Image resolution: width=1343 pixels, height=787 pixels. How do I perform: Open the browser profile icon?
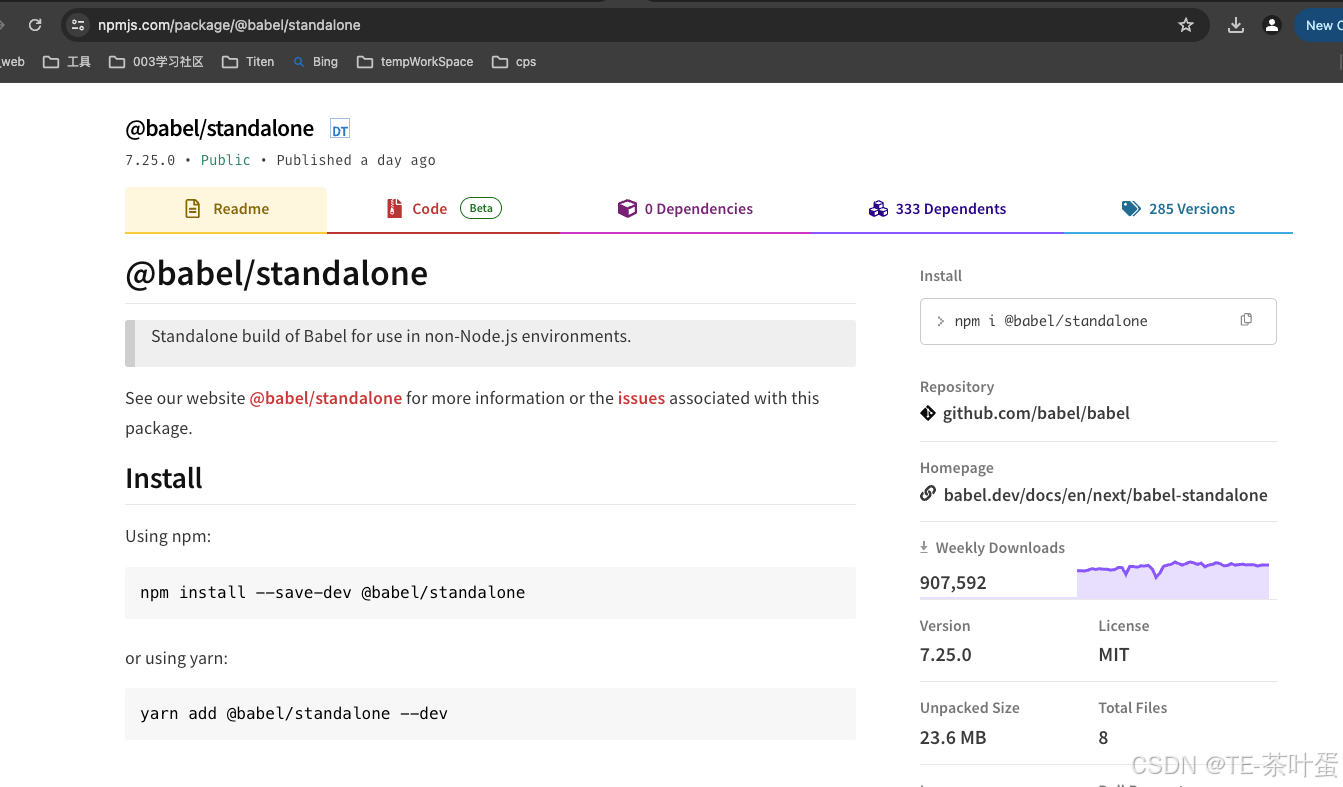[1272, 25]
